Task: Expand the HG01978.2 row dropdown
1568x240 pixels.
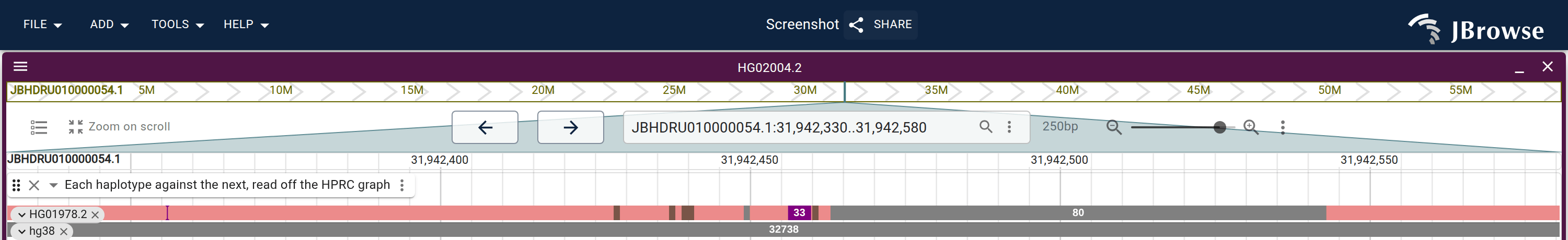Action: click(22, 214)
